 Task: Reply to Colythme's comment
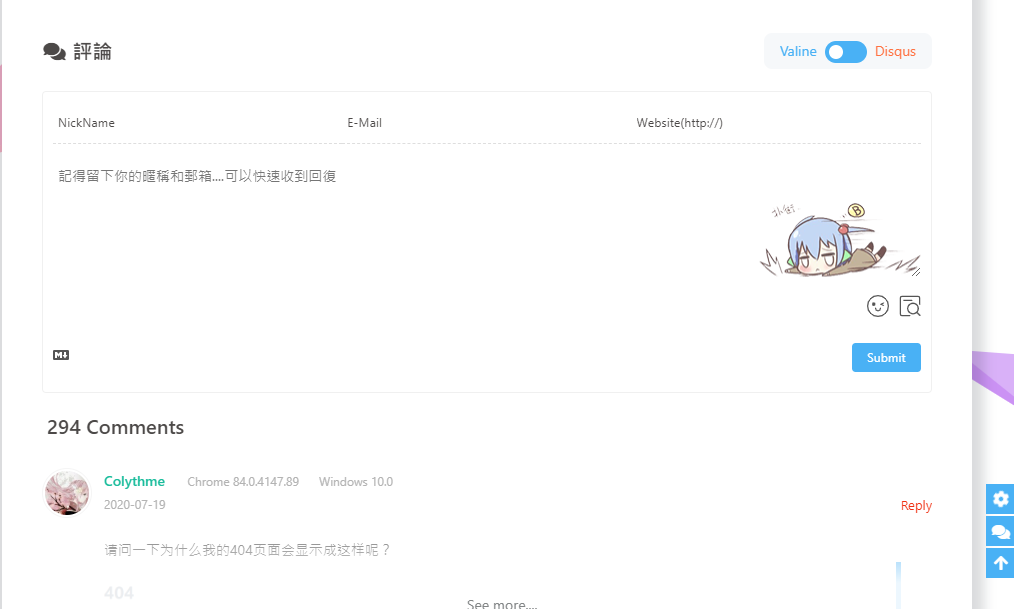tap(916, 506)
